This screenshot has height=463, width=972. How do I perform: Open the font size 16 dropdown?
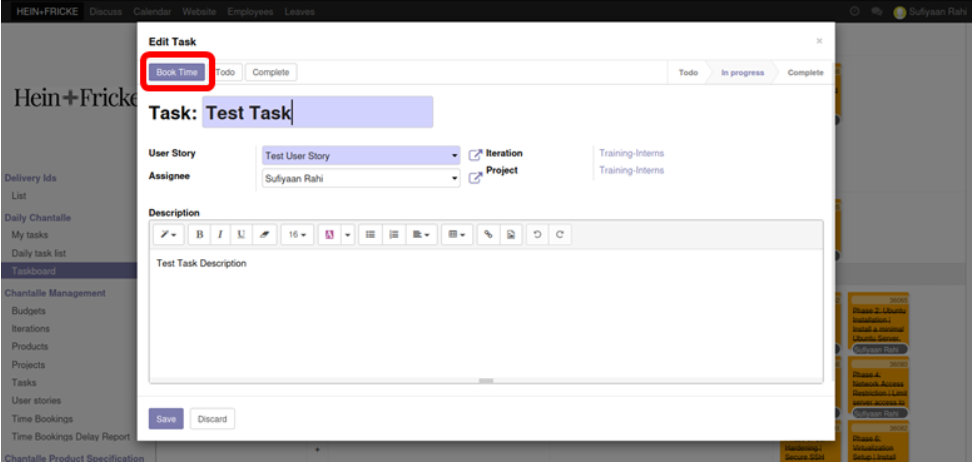click(298, 234)
